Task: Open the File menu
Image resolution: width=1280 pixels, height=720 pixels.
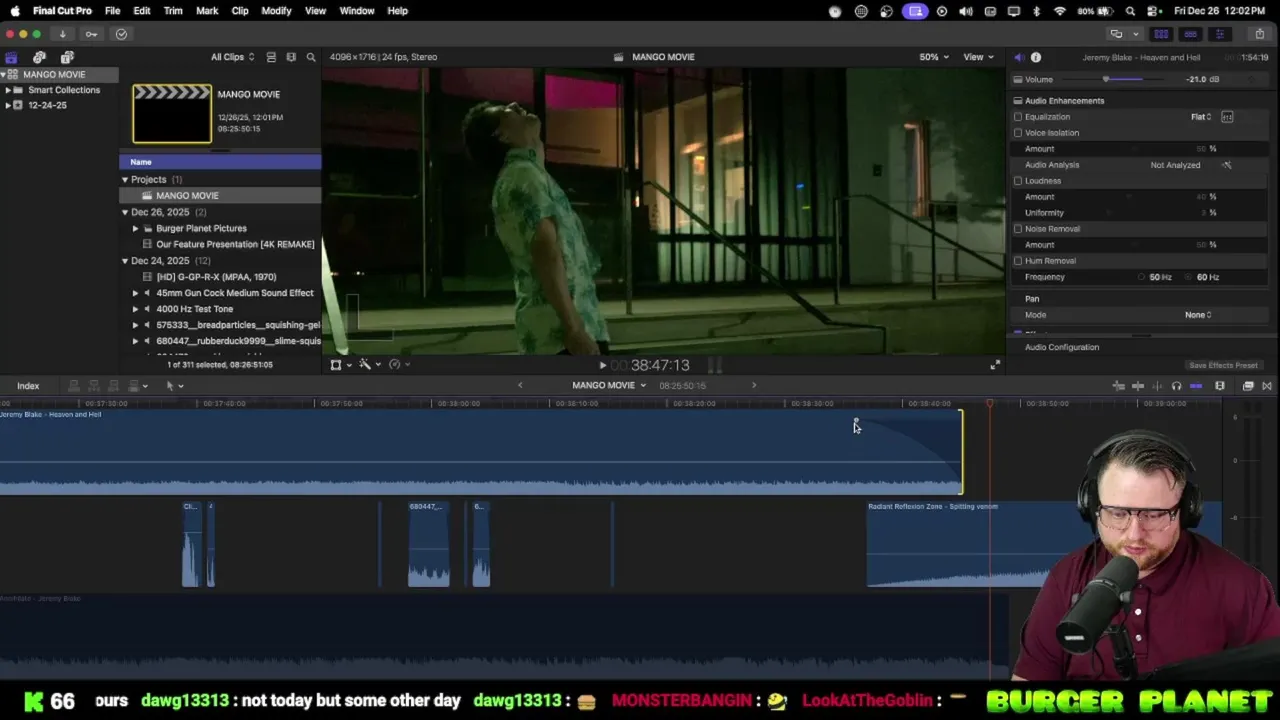Action: [112, 11]
